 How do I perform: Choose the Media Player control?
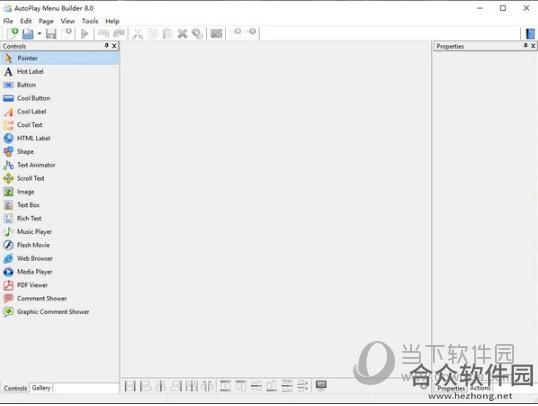click(x=60, y=272)
